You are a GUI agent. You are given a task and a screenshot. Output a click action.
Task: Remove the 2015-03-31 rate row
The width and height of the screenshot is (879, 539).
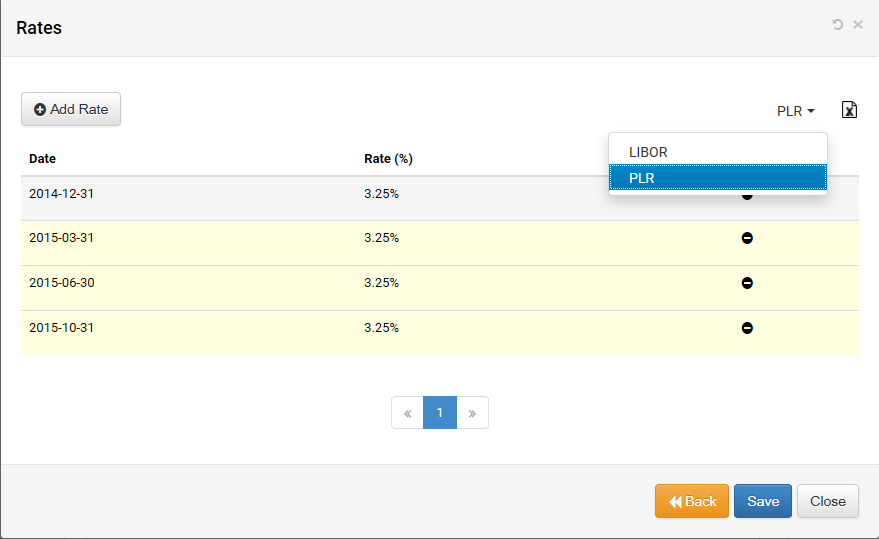[747, 238]
